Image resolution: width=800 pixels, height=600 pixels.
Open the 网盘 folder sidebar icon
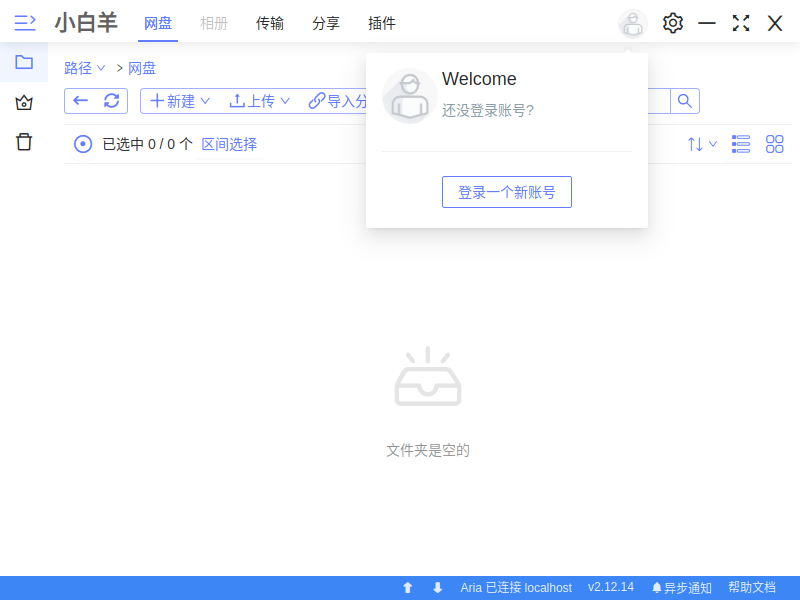(23, 61)
